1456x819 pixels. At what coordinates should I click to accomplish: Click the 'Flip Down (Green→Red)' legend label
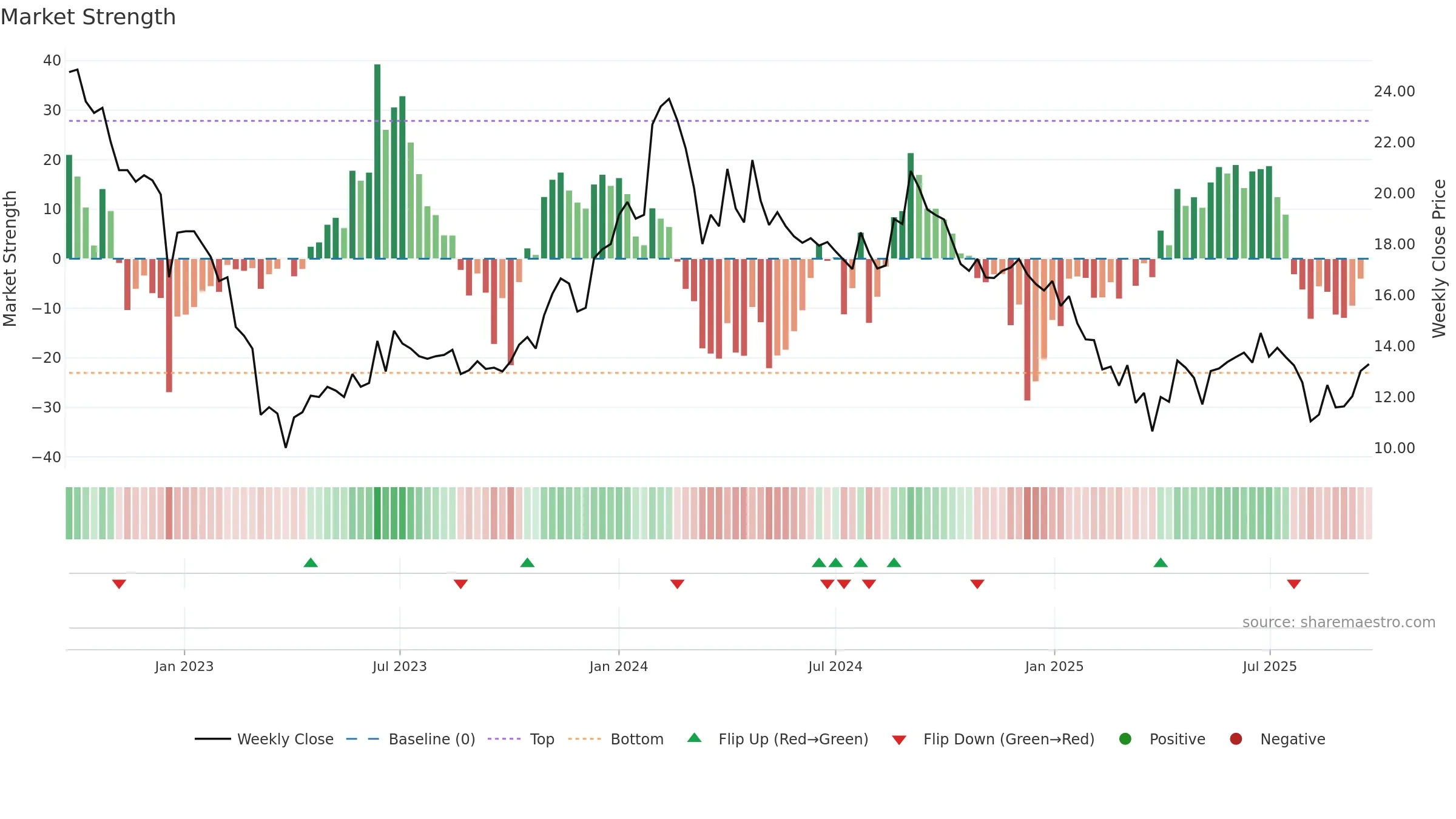tap(1009, 739)
